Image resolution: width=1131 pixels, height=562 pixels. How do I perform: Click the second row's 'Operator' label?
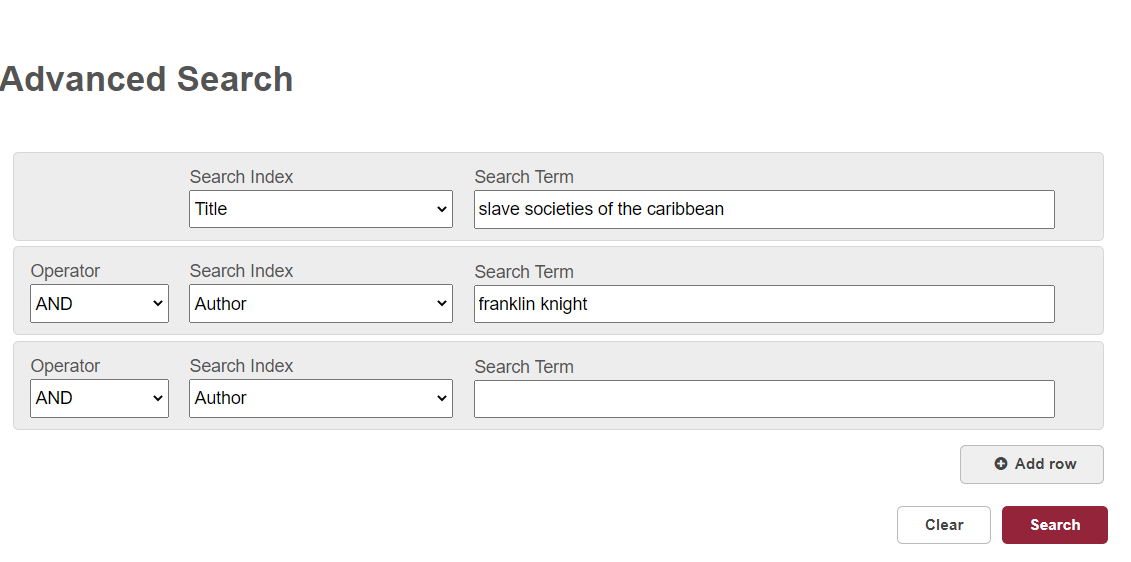tap(65, 271)
